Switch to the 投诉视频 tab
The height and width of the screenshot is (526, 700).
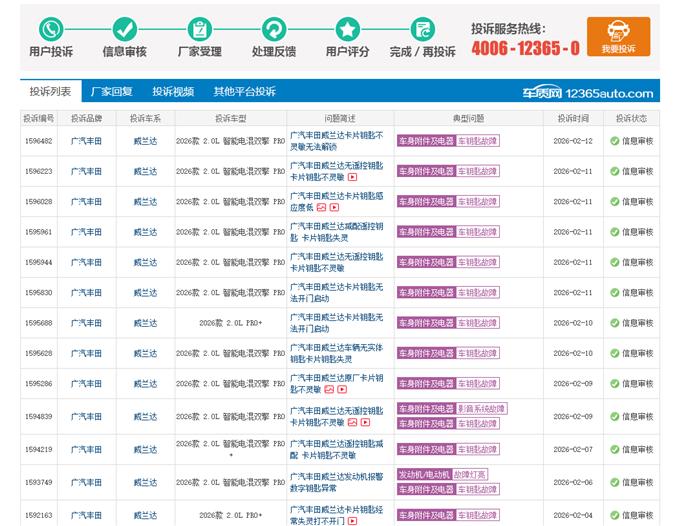tap(173, 92)
